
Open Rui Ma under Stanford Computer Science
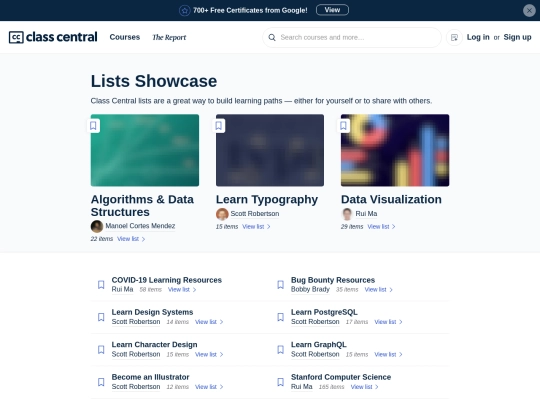pyautogui.click(x=302, y=387)
